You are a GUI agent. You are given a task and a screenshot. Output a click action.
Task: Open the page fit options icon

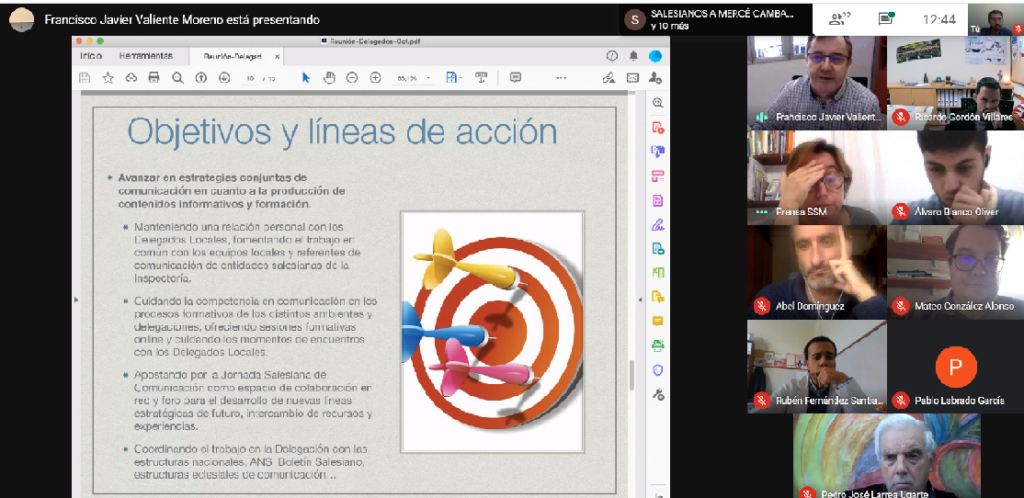(453, 78)
